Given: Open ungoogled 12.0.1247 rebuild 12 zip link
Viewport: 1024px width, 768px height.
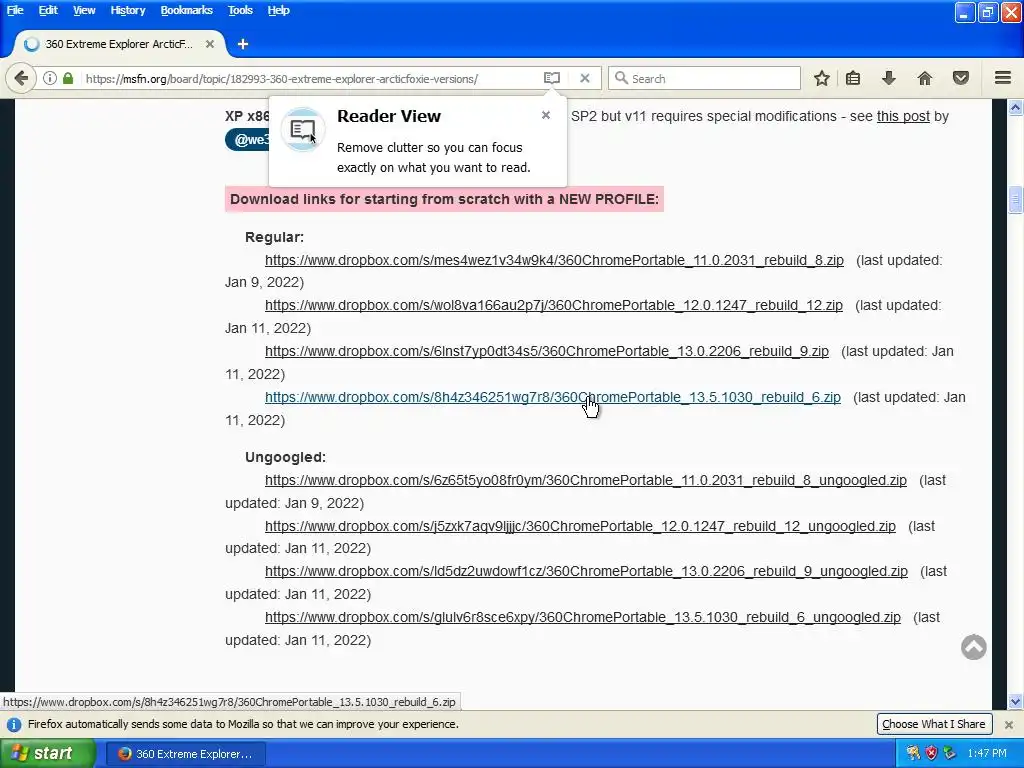Looking at the screenshot, I should tap(580, 526).
